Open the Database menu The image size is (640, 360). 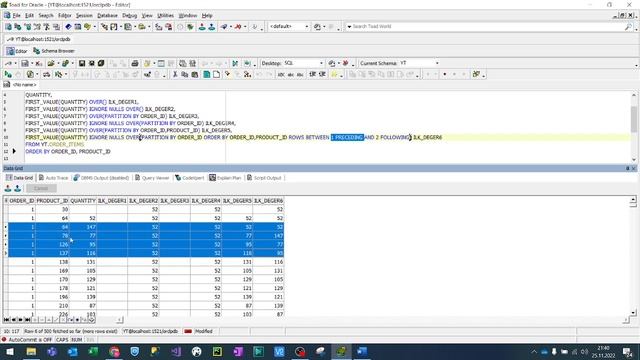(107, 16)
